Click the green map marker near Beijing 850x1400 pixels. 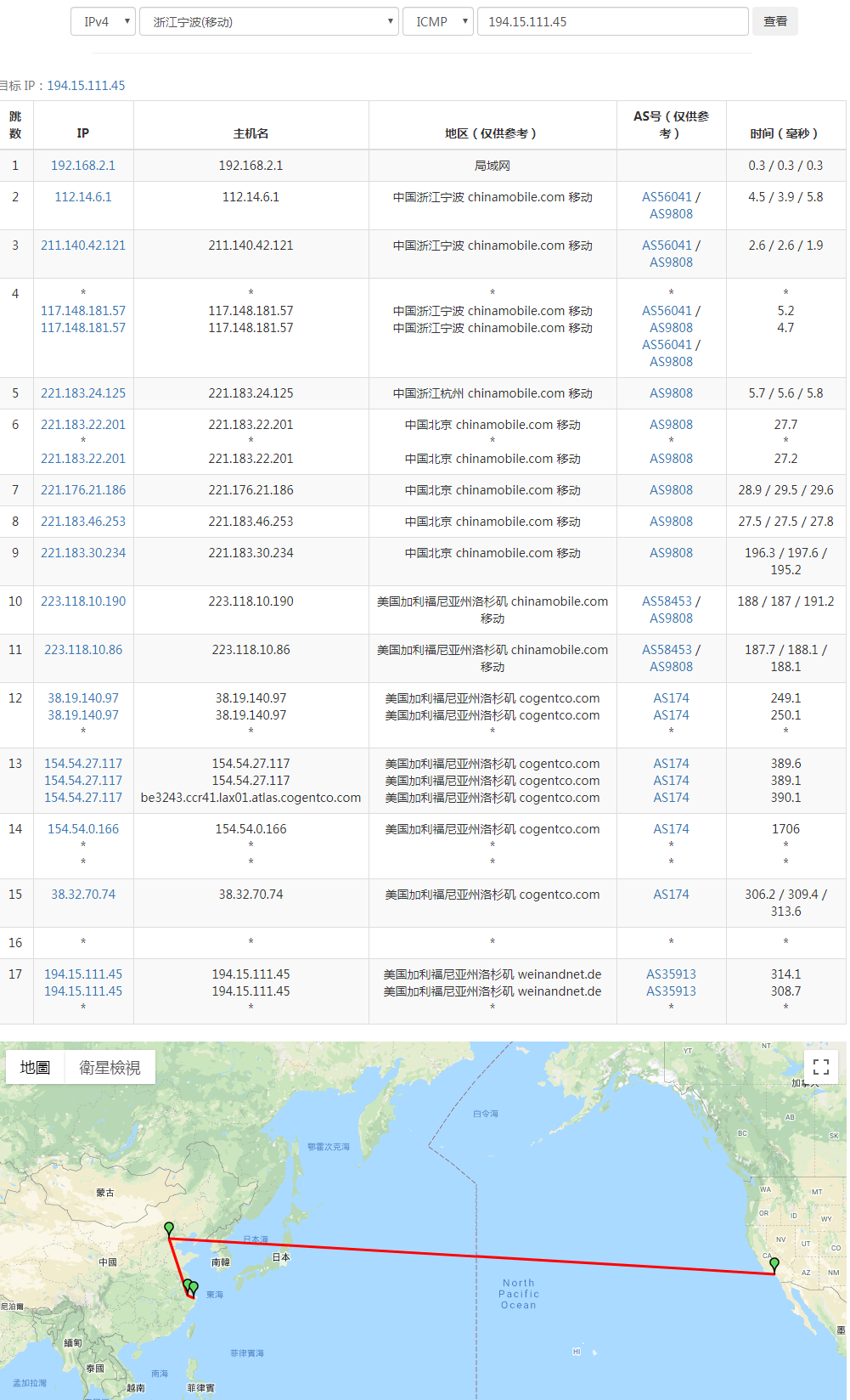[x=169, y=1229]
